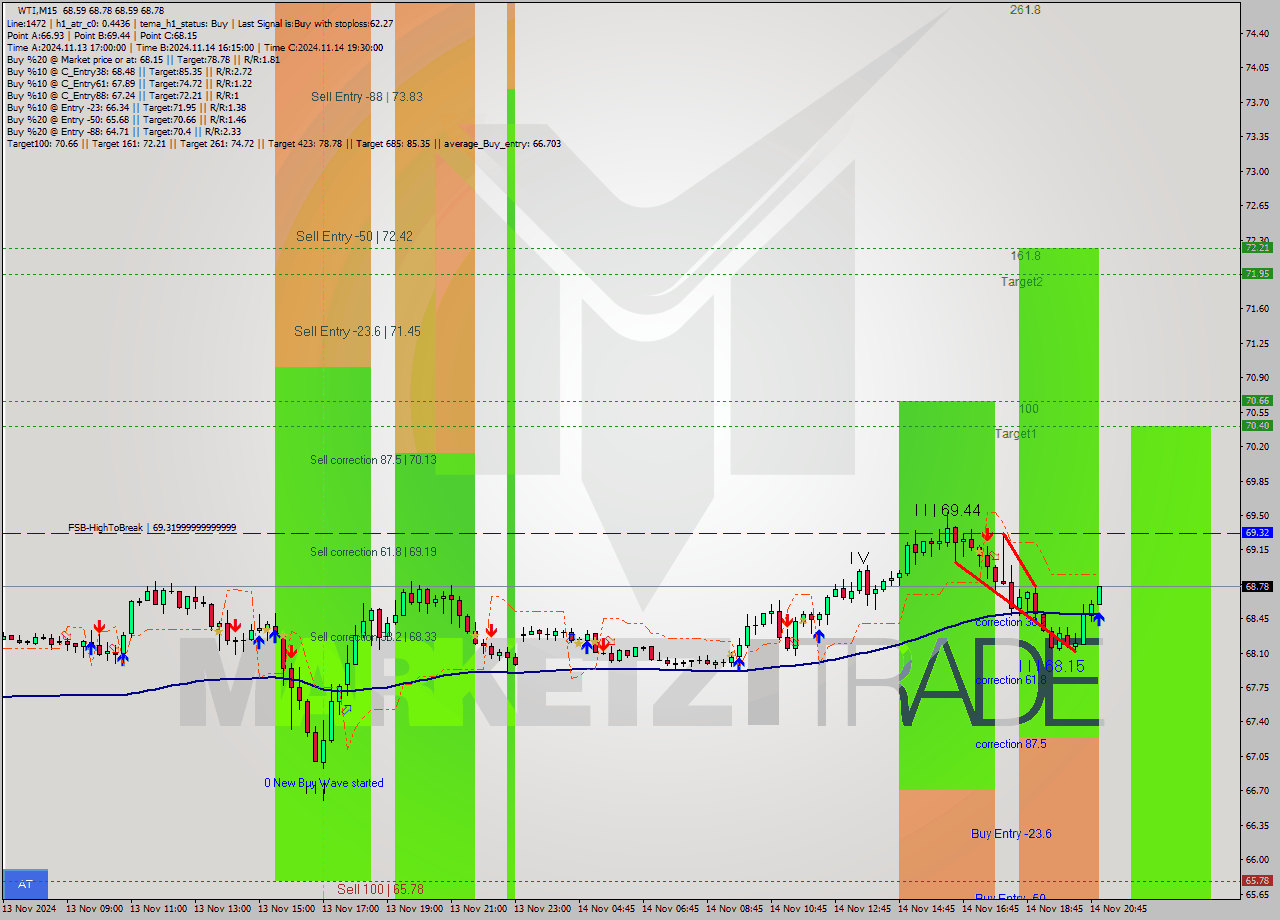1280x920 pixels.
Task: Click the 'Buy %20 @ Market price' header line
Action: [143, 59]
